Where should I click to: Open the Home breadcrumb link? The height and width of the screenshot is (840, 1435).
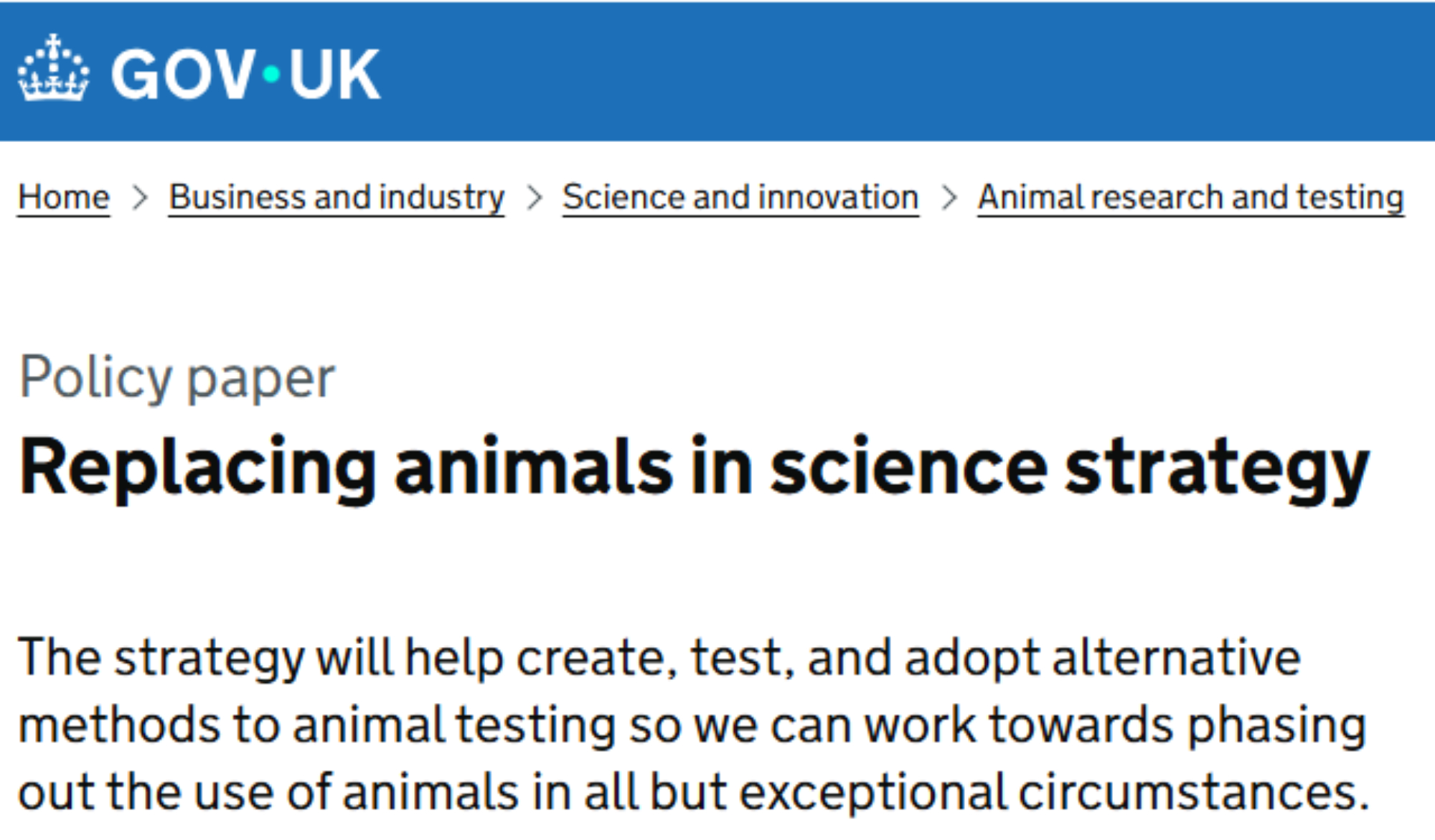click(64, 197)
